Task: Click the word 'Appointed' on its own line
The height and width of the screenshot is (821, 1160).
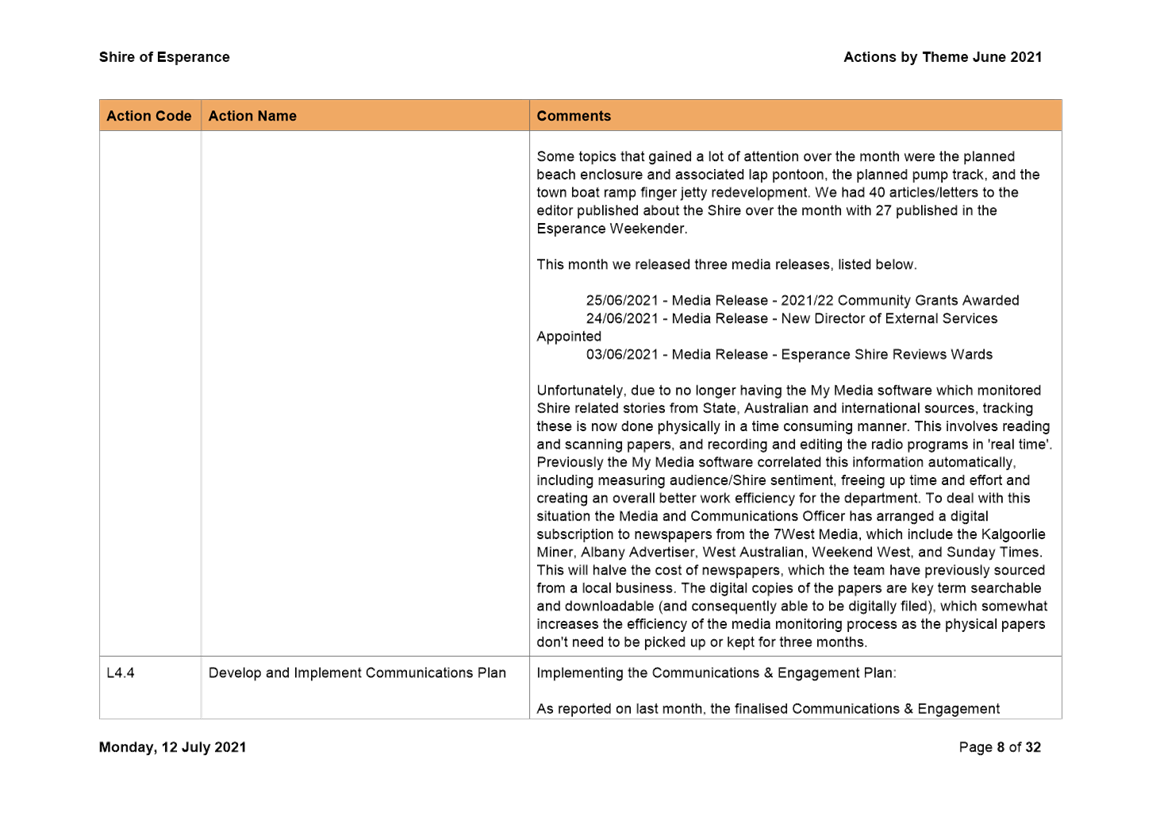Action: (x=569, y=337)
